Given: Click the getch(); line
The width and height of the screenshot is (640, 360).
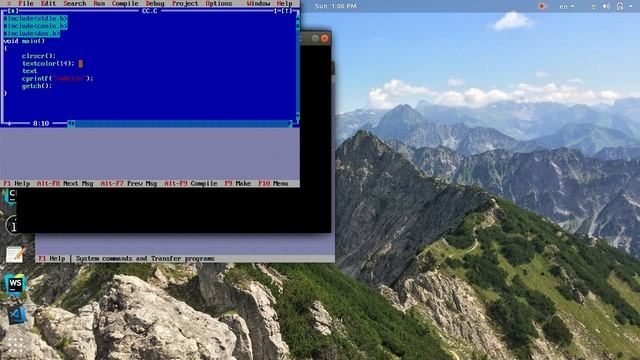Looking at the screenshot, I should pyautogui.click(x=37, y=86).
